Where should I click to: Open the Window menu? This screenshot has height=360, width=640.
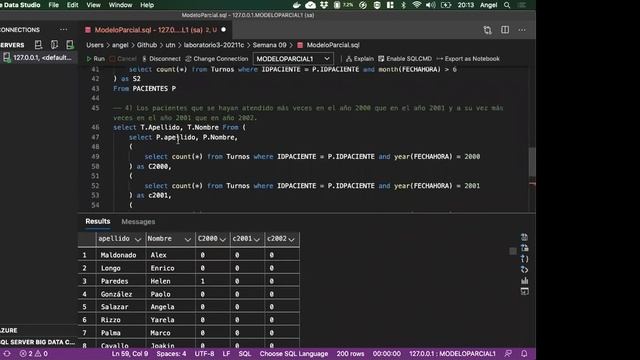coord(120,5)
